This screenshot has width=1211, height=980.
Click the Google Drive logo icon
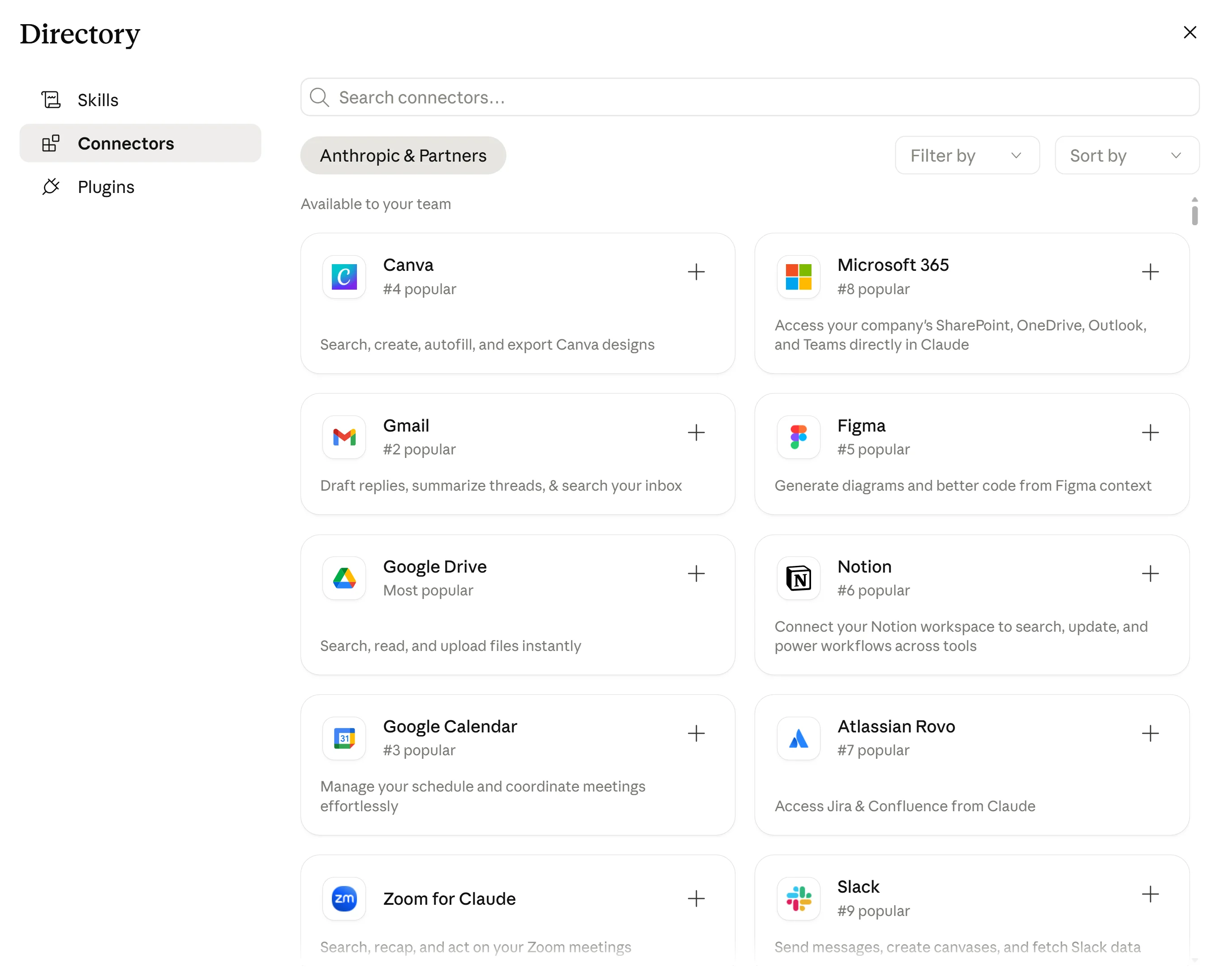coord(344,578)
